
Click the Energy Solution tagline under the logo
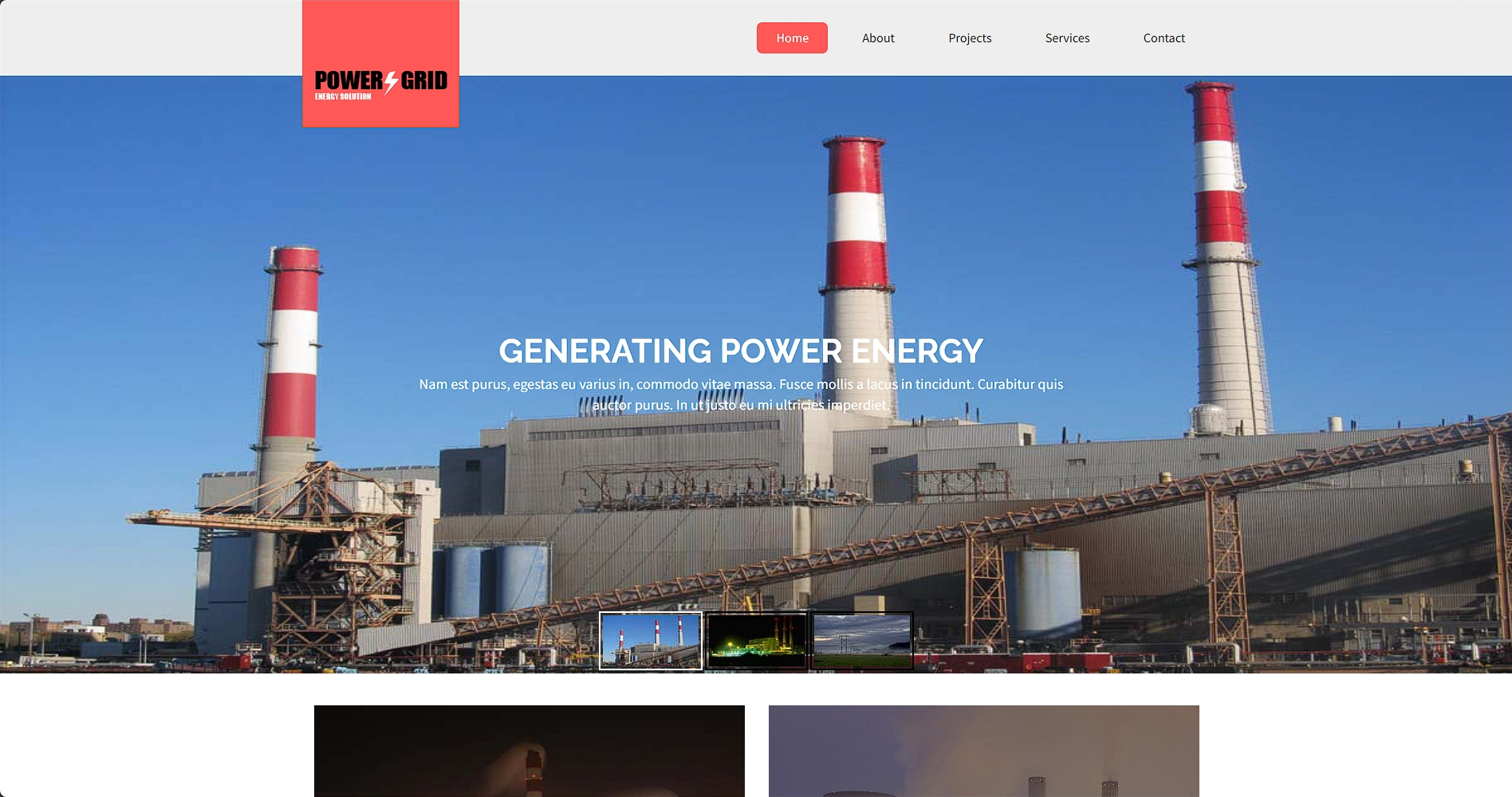[343, 96]
